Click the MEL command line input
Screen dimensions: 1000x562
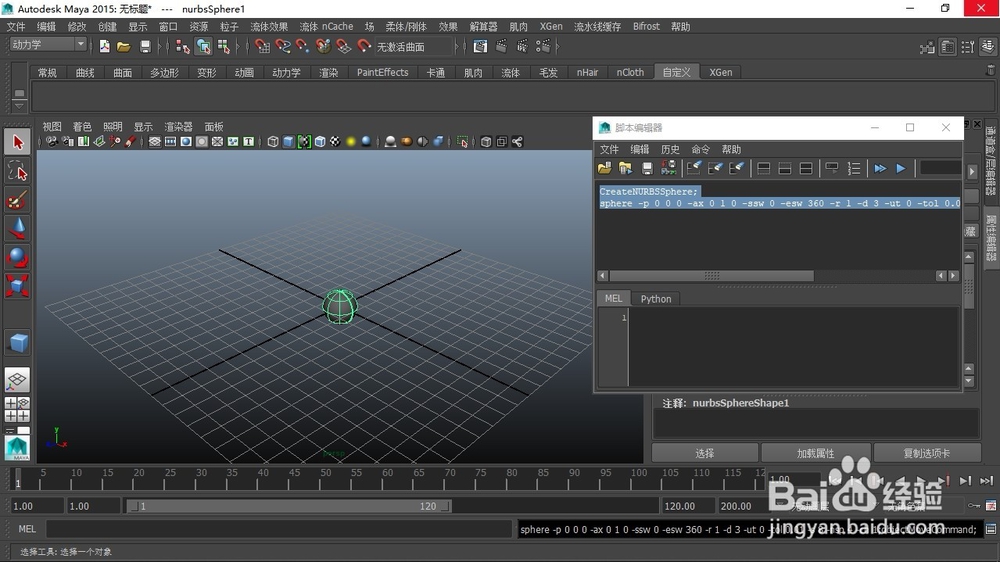pyautogui.click(x=279, y=529)
